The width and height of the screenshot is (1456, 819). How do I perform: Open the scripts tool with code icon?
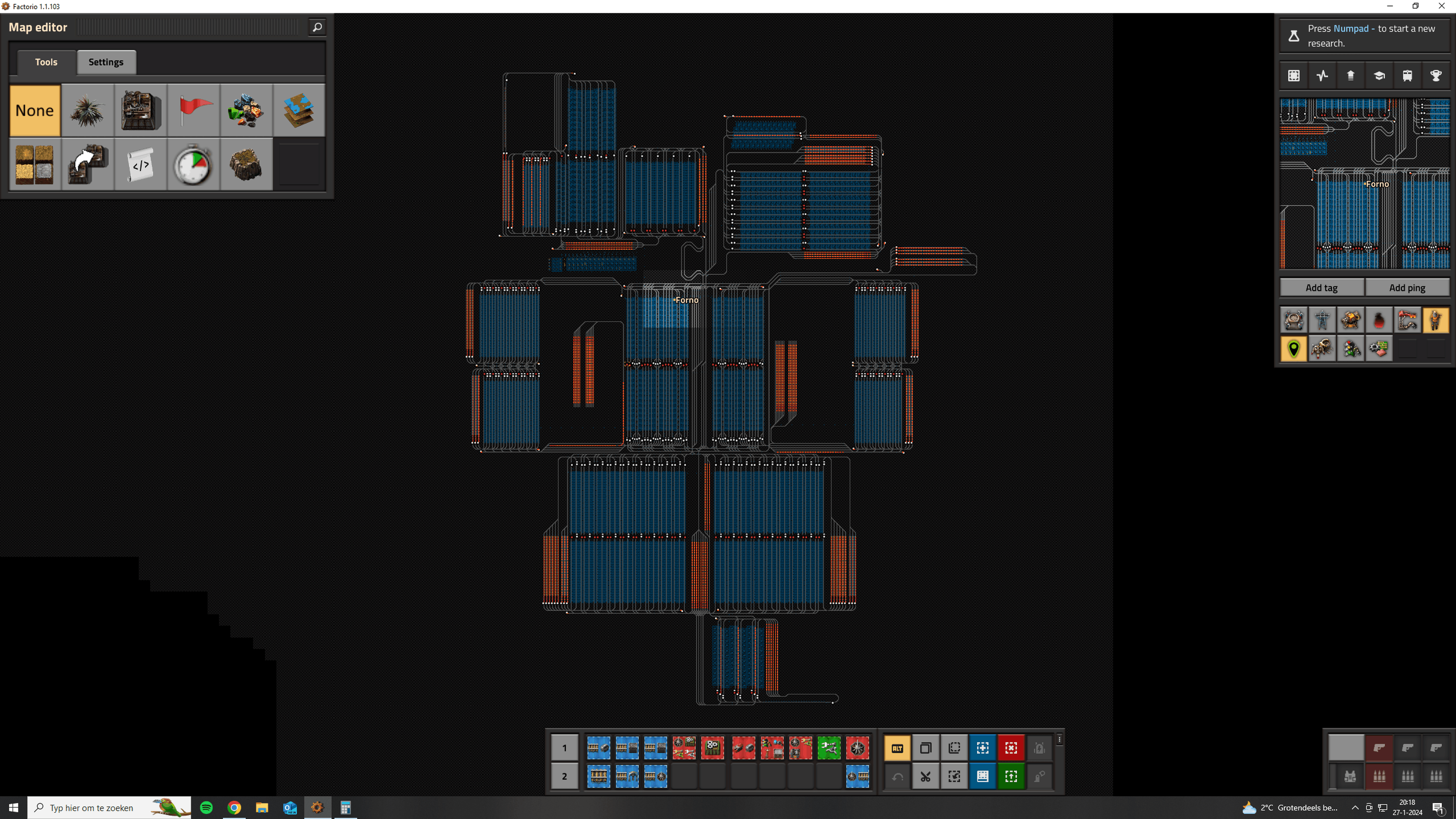coord(140,164)
